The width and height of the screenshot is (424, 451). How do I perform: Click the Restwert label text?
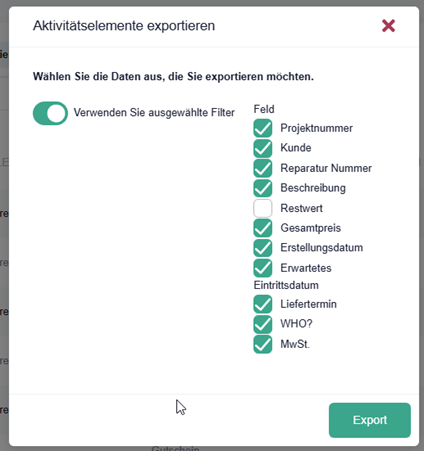[x=301, y=208]
